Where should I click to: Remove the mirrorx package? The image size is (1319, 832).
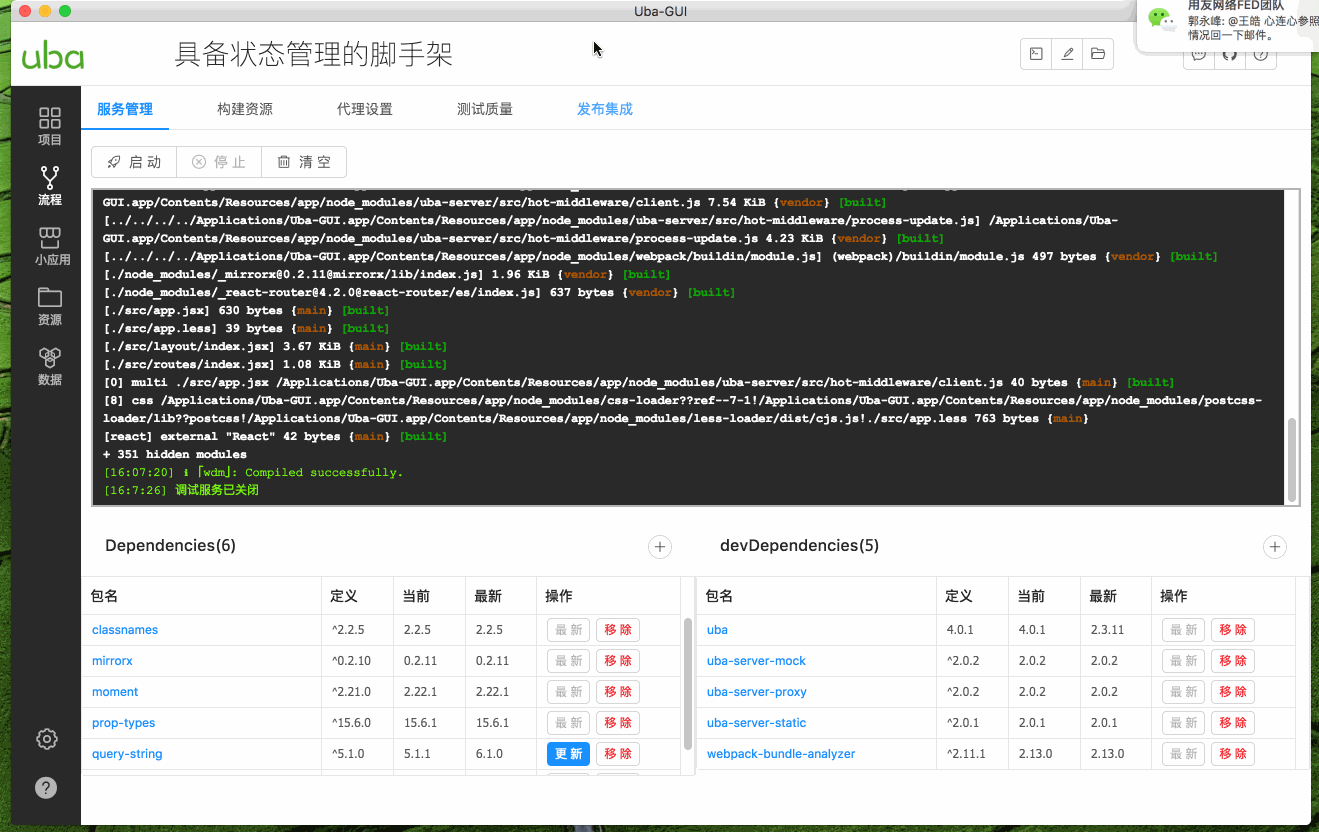tap(618, 661)
